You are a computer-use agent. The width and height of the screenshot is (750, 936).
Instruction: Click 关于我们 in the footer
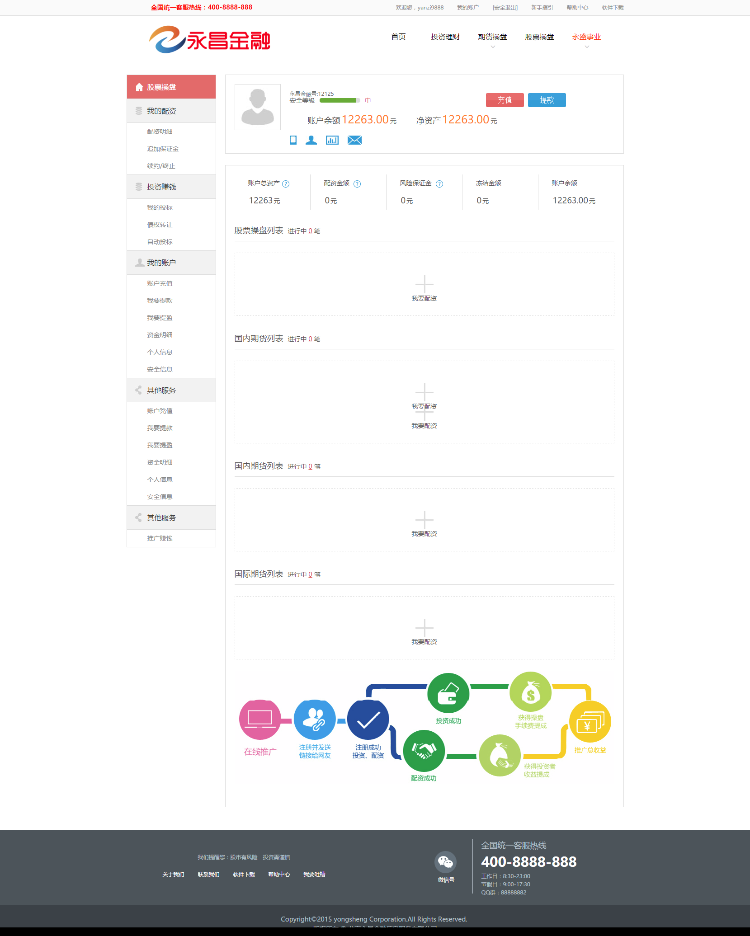click(x=173, y=875)
